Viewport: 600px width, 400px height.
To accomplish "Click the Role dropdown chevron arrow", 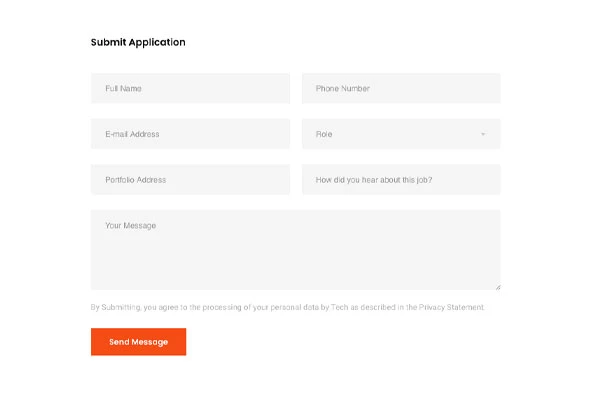I will point(482,134).
